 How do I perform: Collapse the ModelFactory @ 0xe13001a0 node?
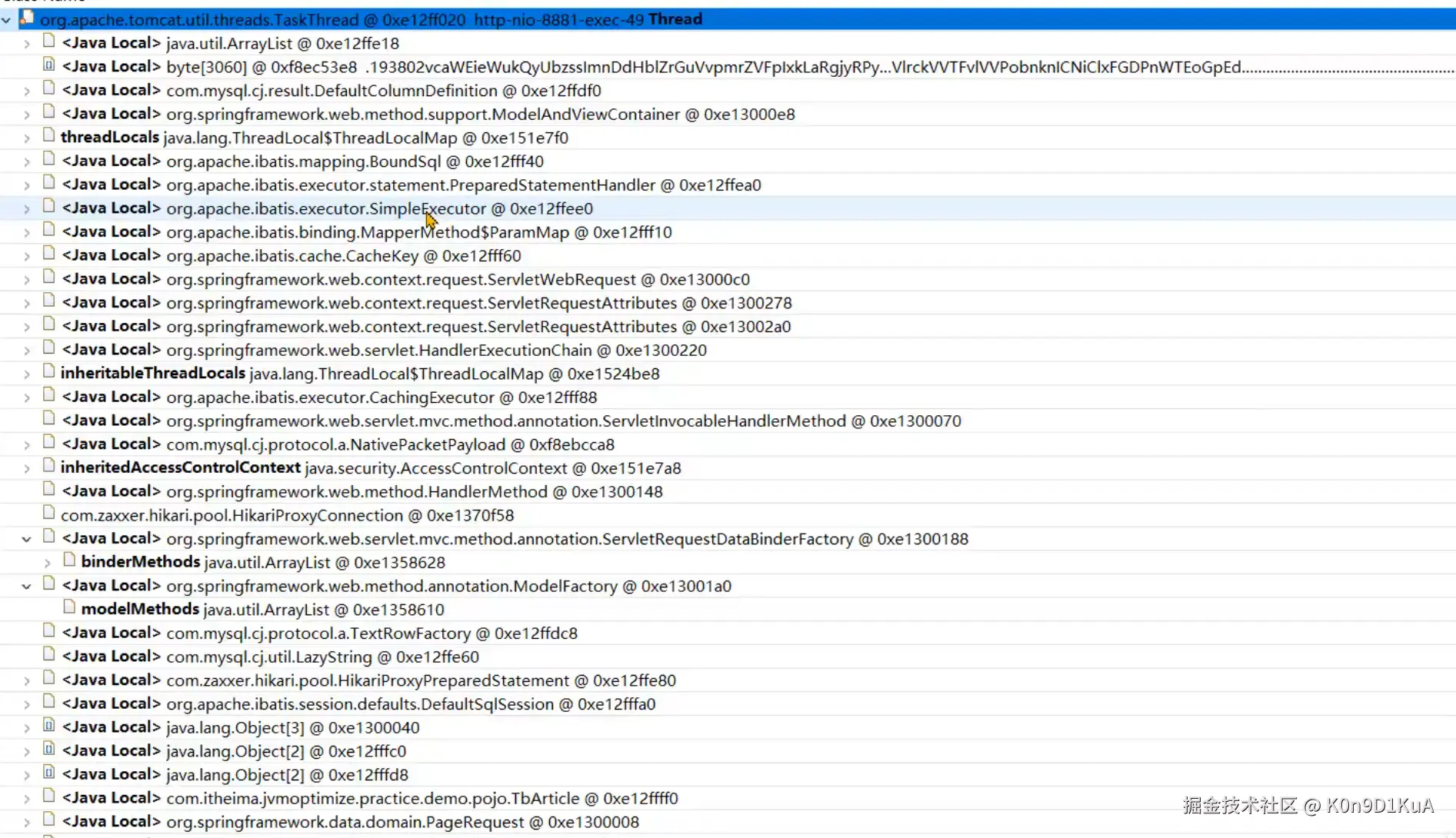(27, 587)
